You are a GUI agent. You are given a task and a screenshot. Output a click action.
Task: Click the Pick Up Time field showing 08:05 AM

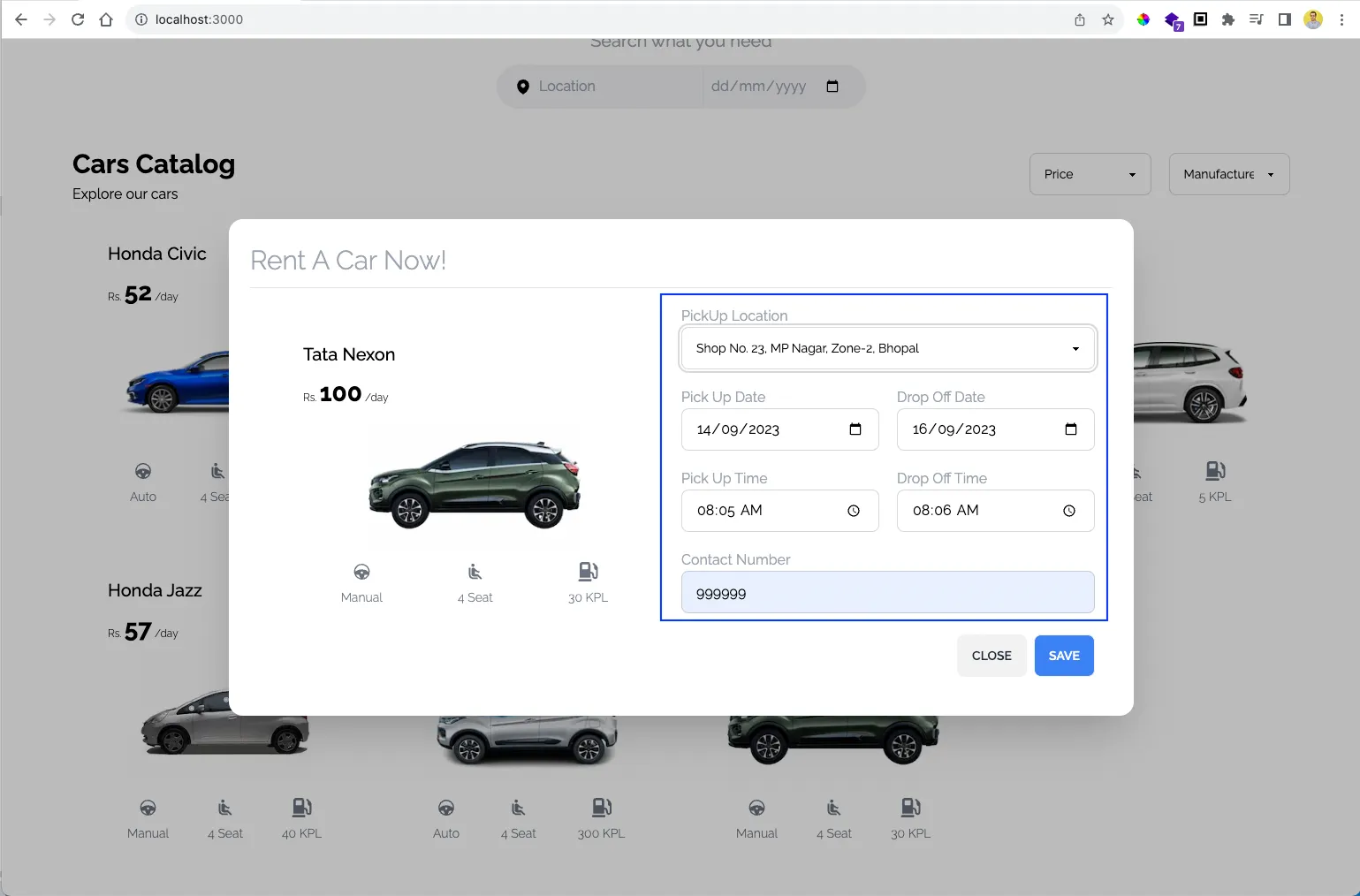pos(780,511)
